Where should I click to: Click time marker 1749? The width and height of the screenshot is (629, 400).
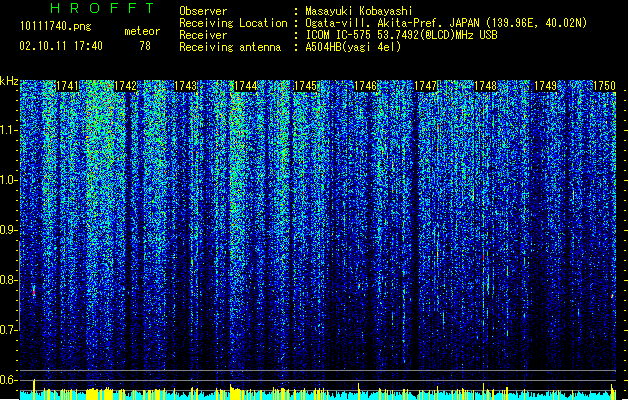coord(546,86)
